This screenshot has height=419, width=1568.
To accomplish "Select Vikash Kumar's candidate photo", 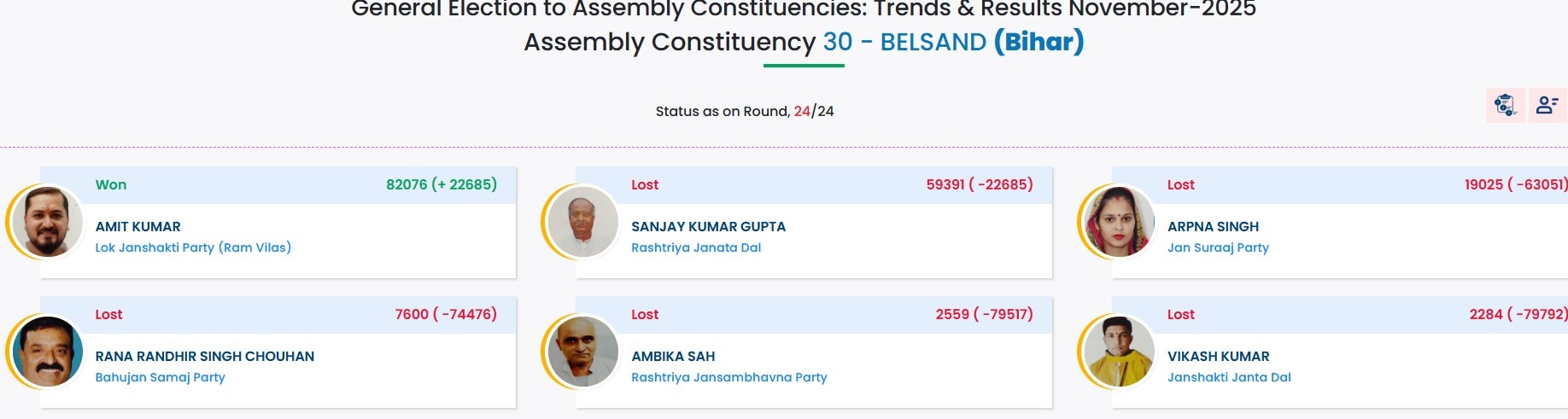I will [x=1119, y=352].
